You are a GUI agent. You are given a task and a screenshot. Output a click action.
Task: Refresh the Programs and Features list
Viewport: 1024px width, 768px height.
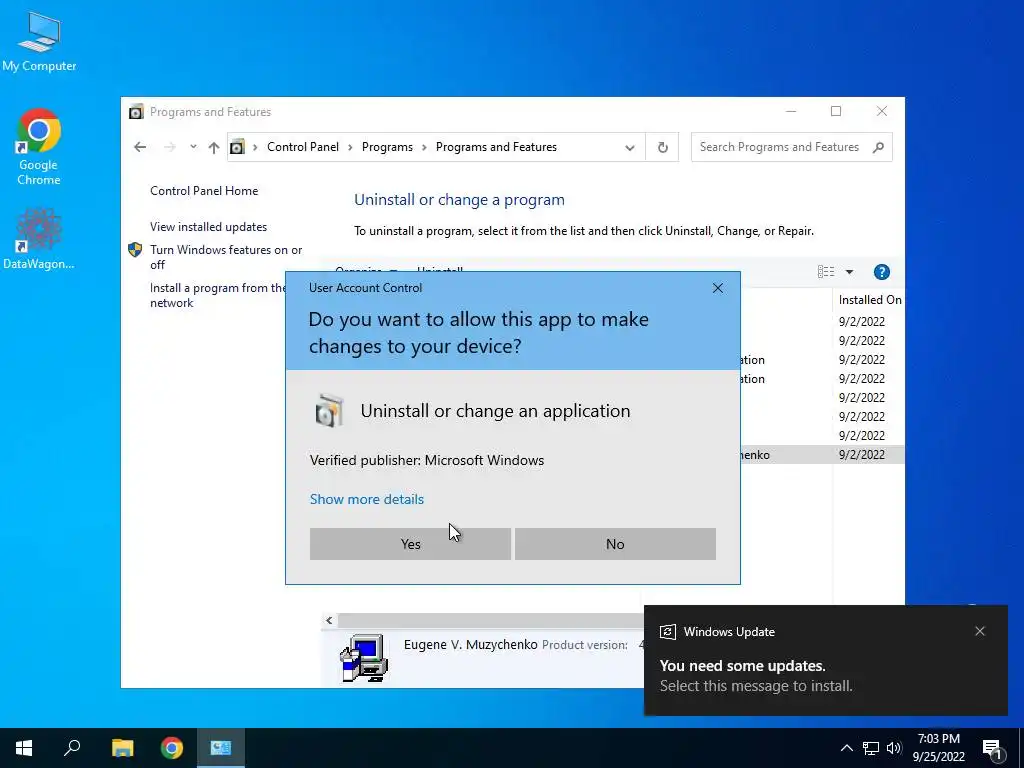pyautogui.click(x=662, y=148)
